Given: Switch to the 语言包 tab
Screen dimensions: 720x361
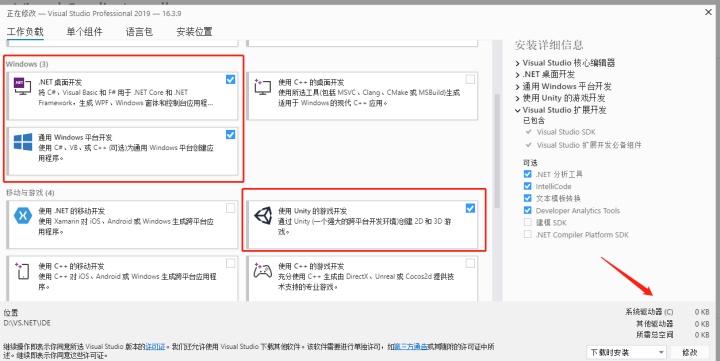Looking at the screenshot, I should 139,32.
